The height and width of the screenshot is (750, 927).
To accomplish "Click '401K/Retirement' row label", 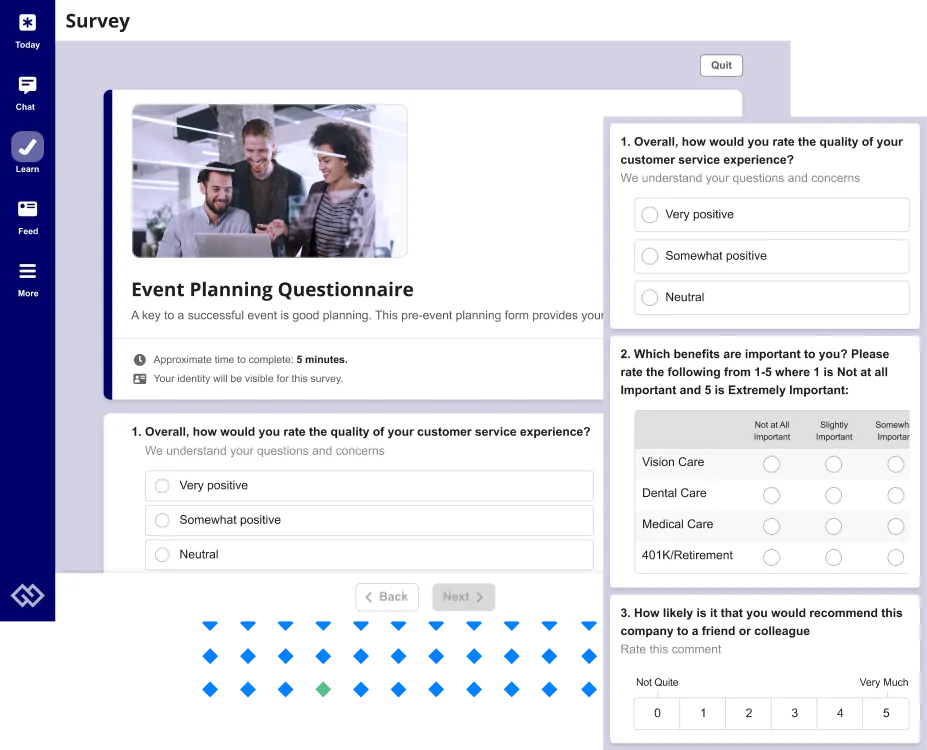I will coord(687,555).
